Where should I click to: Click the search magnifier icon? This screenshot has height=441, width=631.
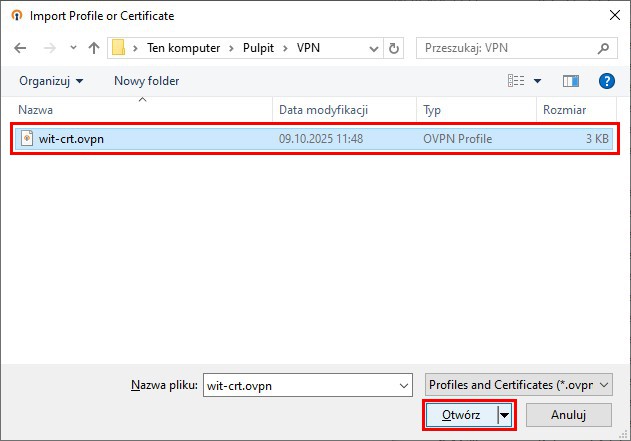604,47
